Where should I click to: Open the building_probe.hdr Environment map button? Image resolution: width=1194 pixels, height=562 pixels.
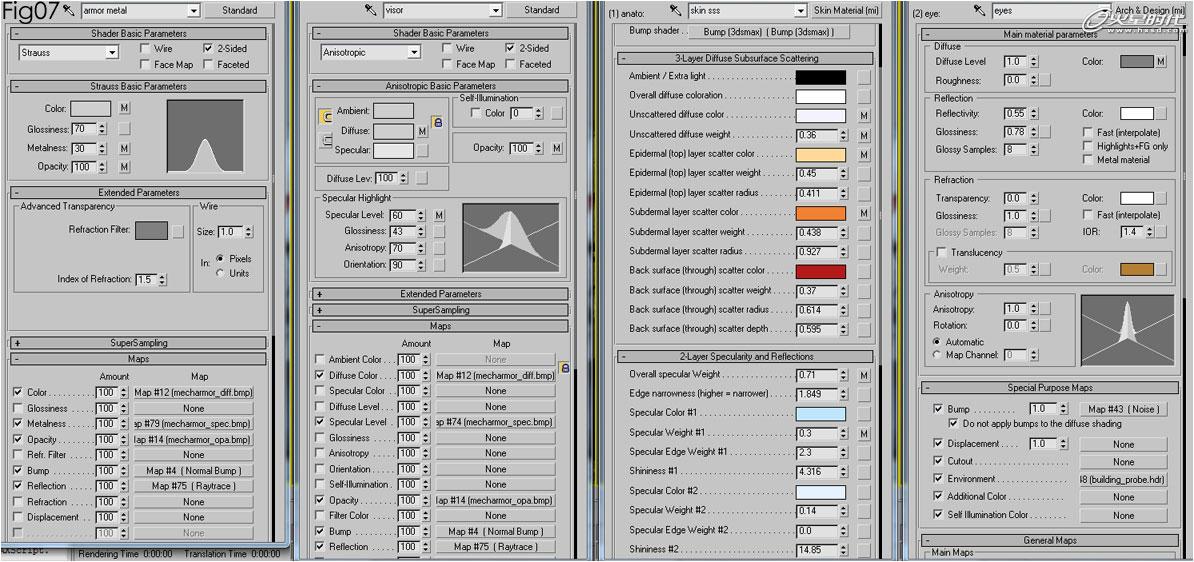click(1123, 479)
